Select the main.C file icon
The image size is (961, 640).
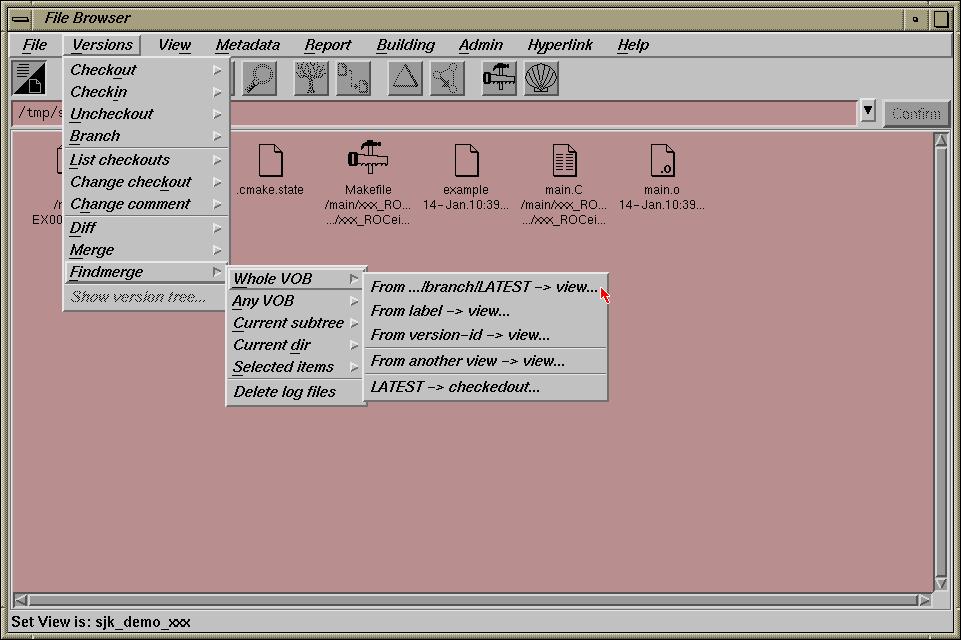coord(564,160)
